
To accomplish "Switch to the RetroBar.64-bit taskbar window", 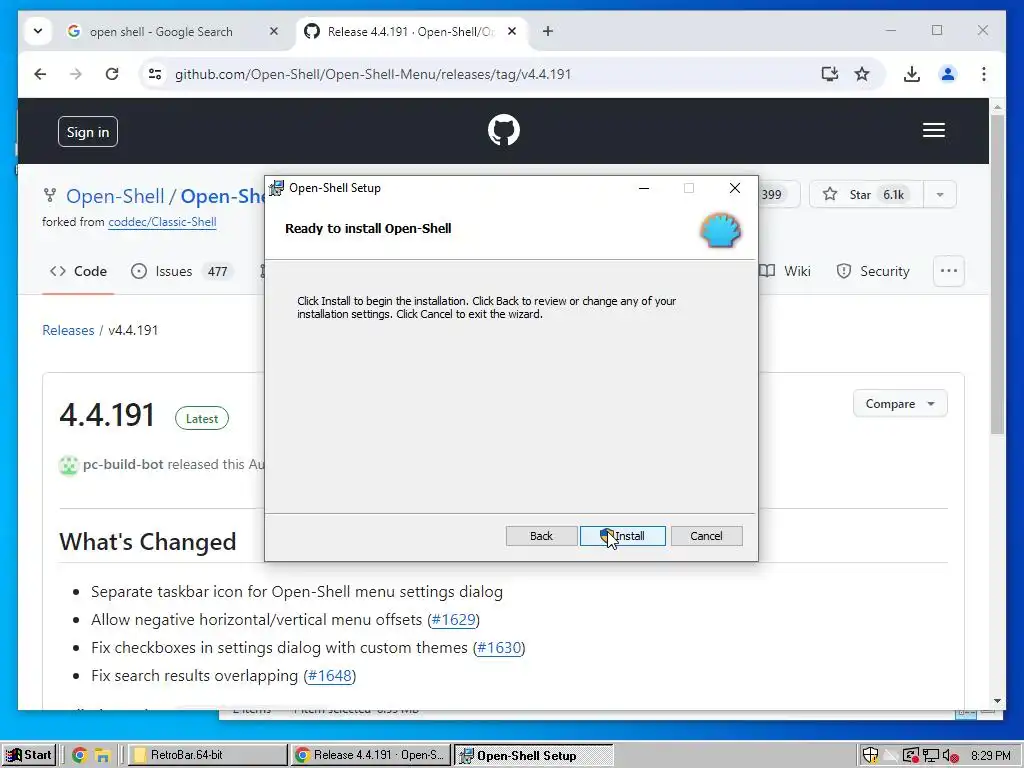I will tap(207, 755).
